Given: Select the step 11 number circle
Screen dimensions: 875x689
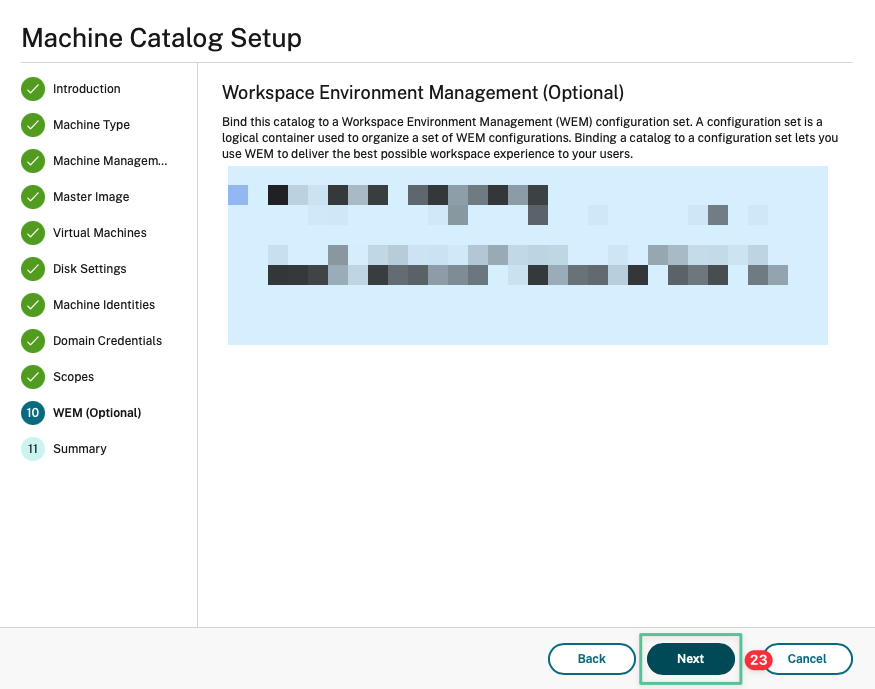Looking at the screenshot, I should point(33,449).
